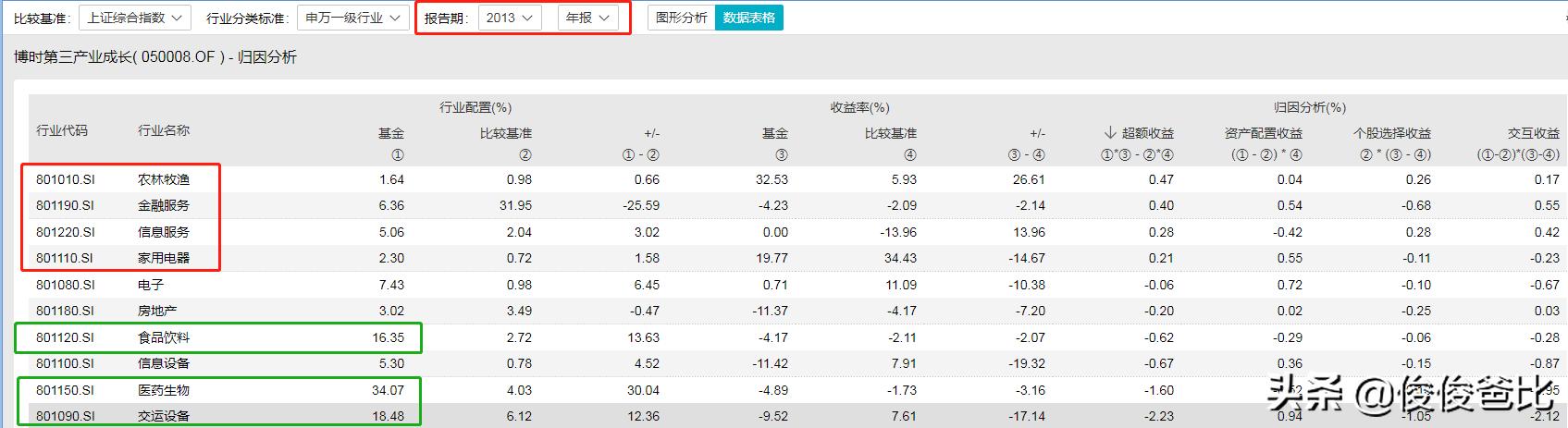Click fund return value 19.77
This screenshot has width=1568, height=428.
(x=772, y=258)
